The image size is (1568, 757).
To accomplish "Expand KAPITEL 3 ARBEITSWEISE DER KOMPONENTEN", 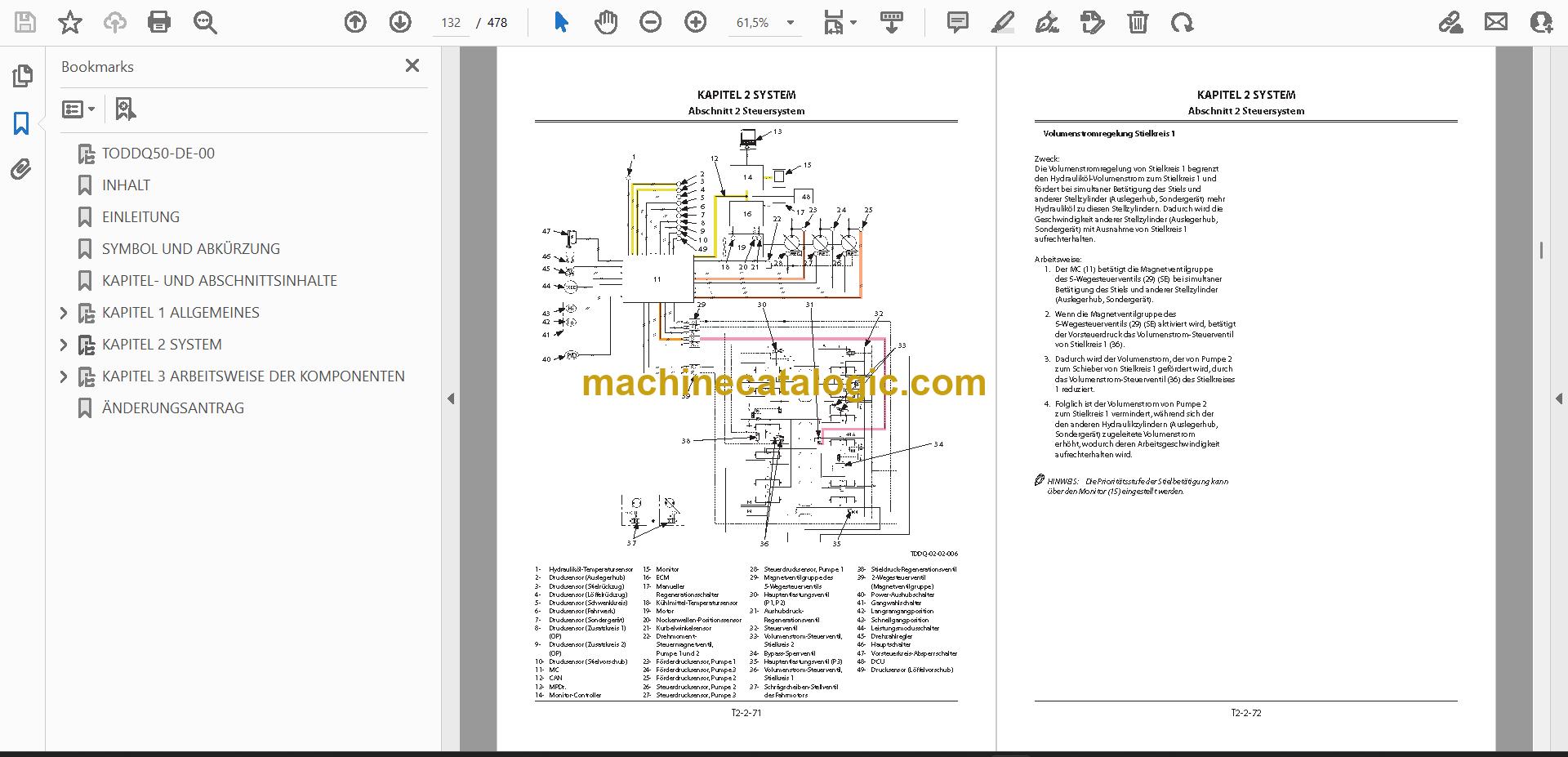I will pos(64,376).
